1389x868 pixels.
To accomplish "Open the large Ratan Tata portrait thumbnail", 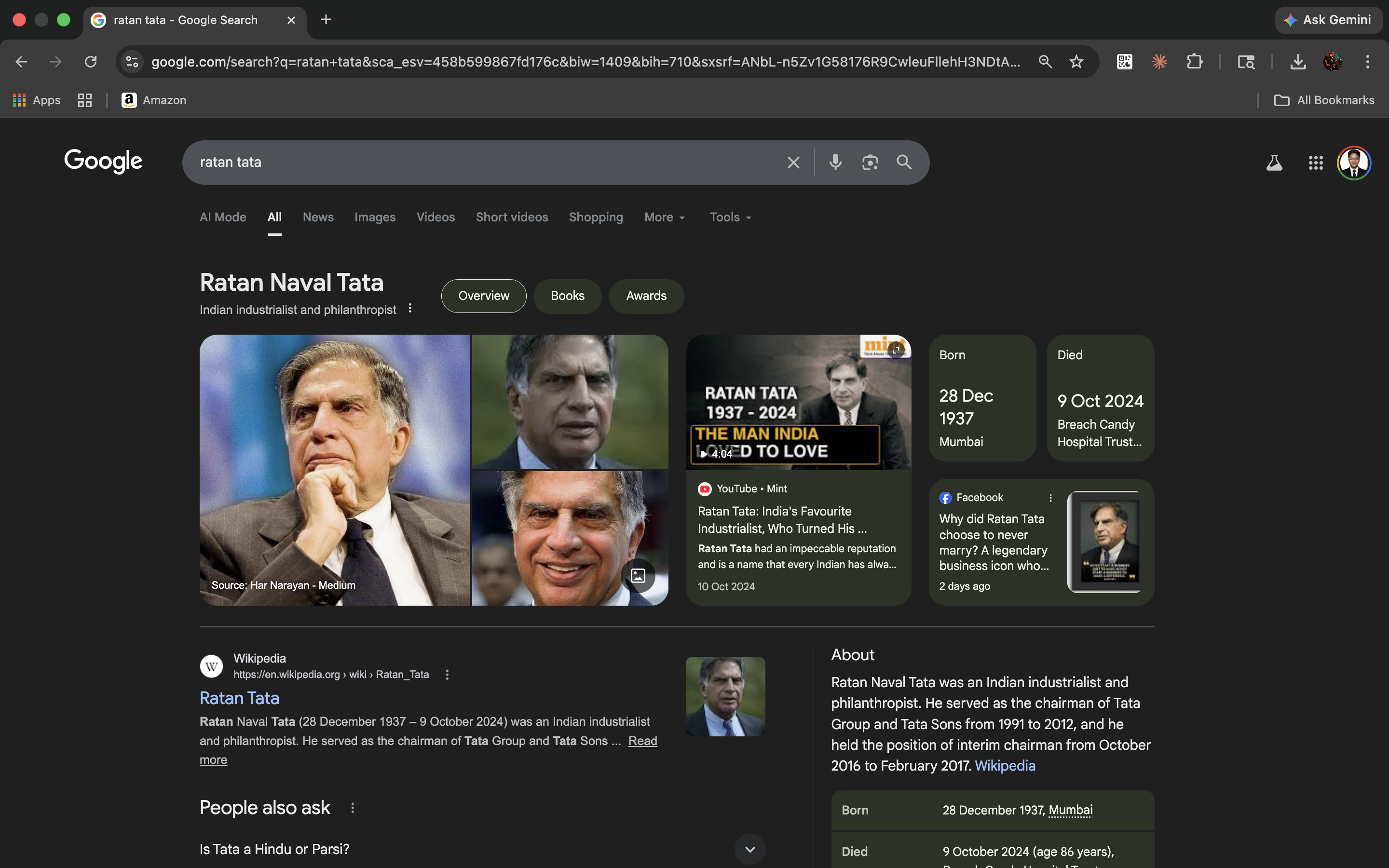I will point(335,470).
